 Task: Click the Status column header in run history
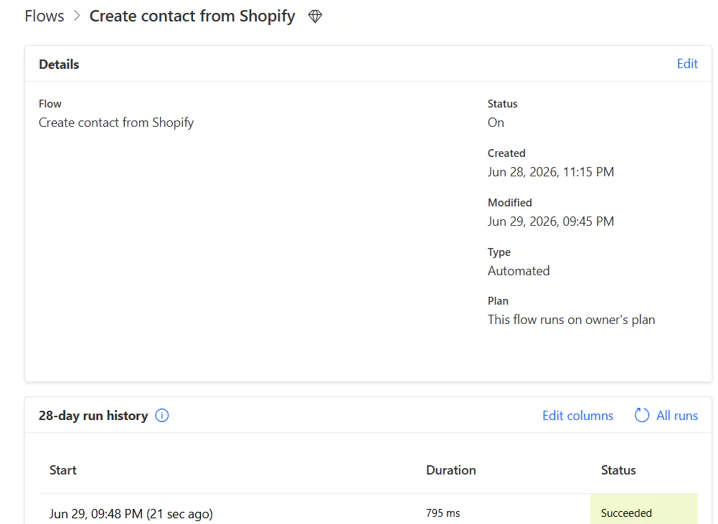[x=618, y=470]
